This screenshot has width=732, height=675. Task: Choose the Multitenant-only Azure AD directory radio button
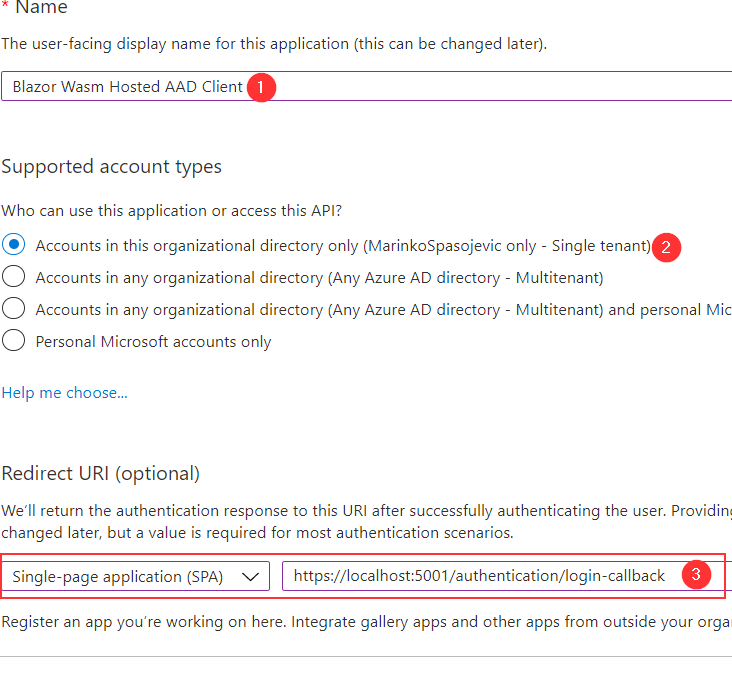tap(14, 277)
